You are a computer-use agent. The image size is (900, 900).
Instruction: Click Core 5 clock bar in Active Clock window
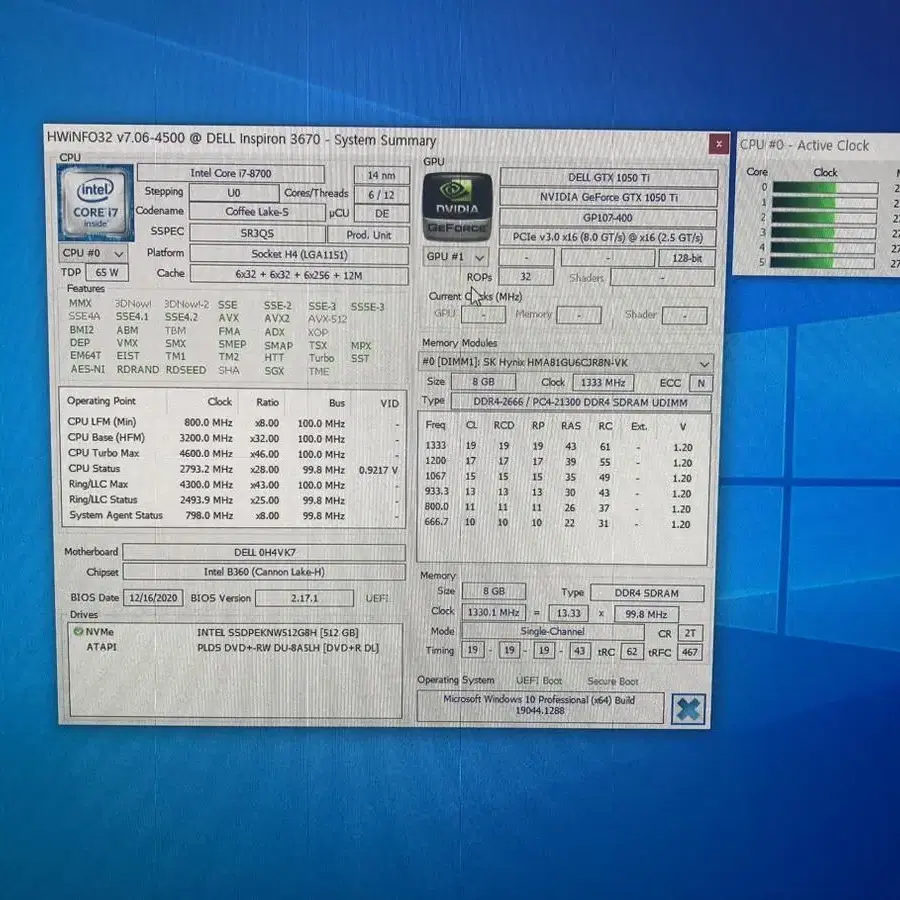821,263
